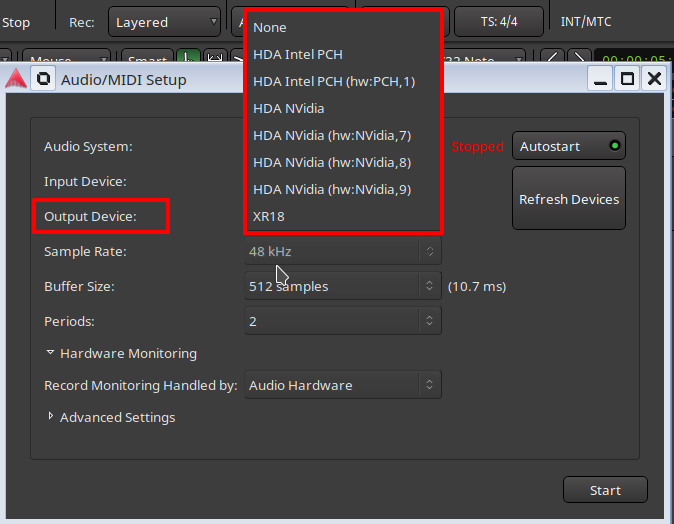Toggle the Autostart option
The image size is (674, 524).
pos(568,146)
